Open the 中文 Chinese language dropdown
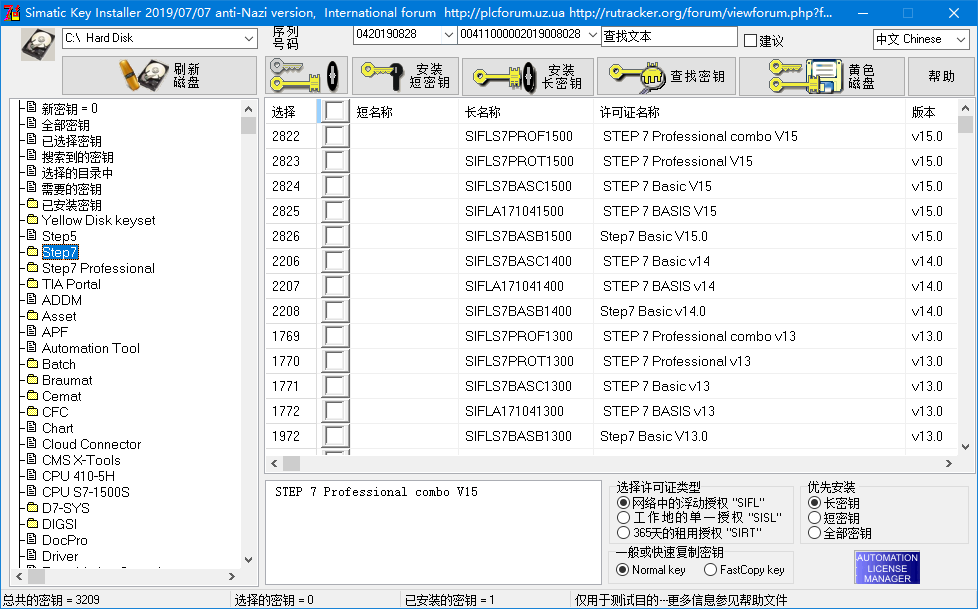This screenshot has height=609, width=978. tap(961, 39)
